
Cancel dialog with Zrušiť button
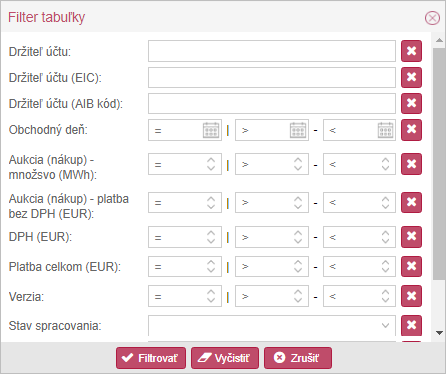[298, 358]
